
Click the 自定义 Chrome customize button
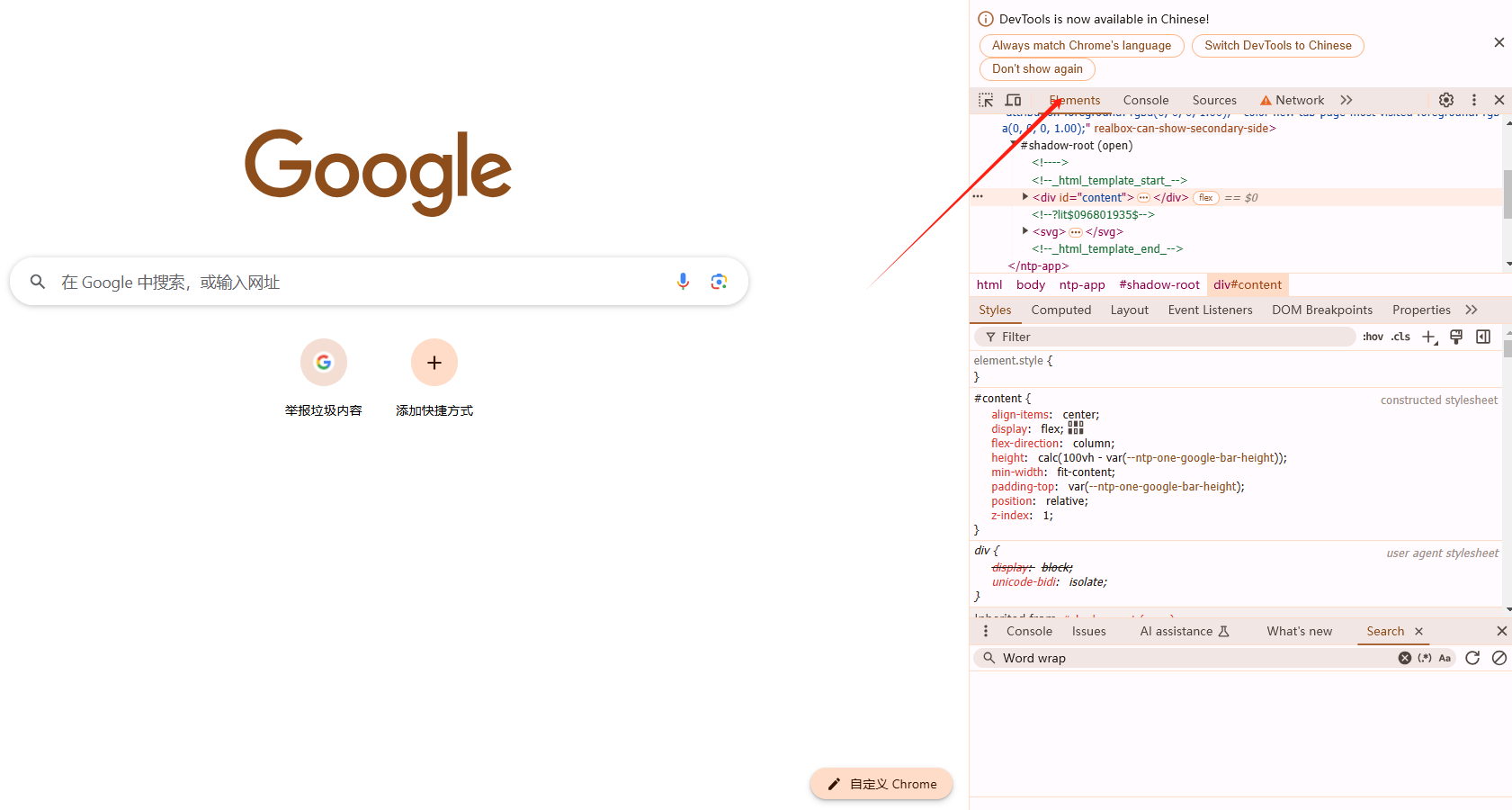click(x=881, y=784)
